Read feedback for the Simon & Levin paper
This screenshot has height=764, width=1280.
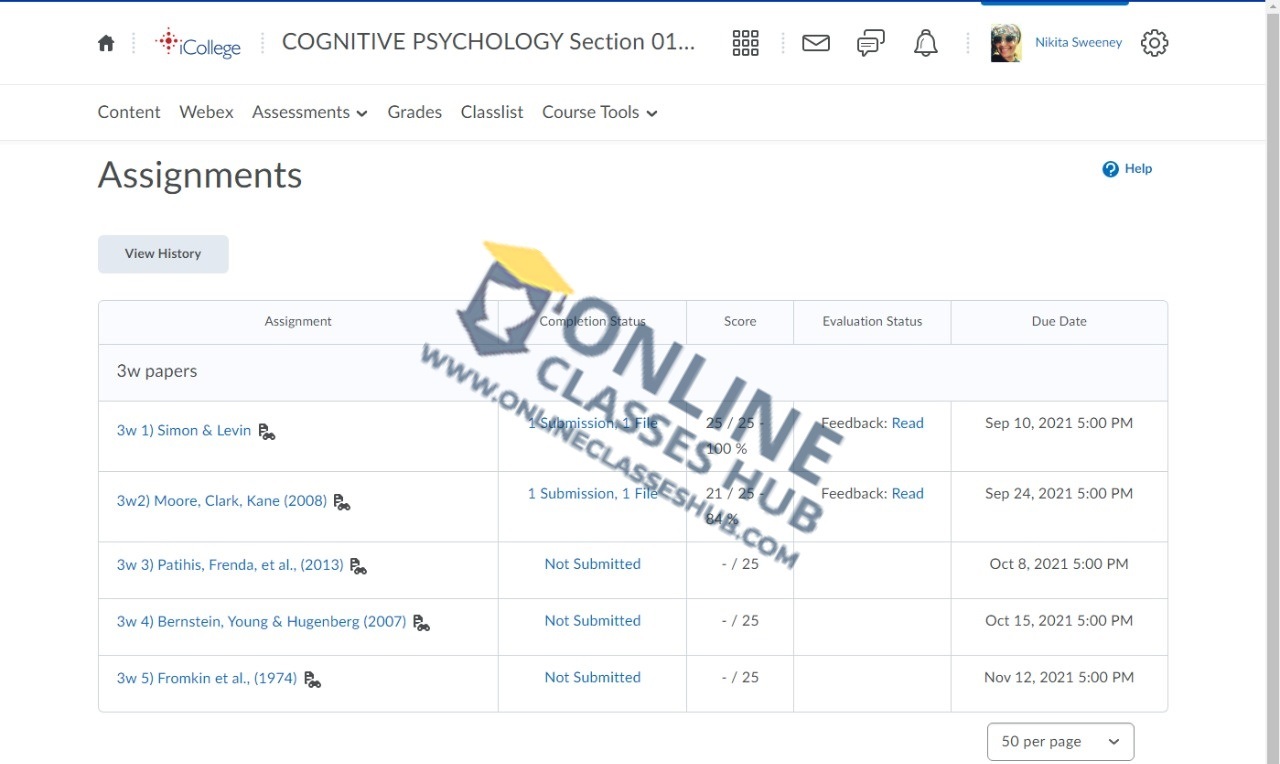pyautogui.click(x=907, y=423)
